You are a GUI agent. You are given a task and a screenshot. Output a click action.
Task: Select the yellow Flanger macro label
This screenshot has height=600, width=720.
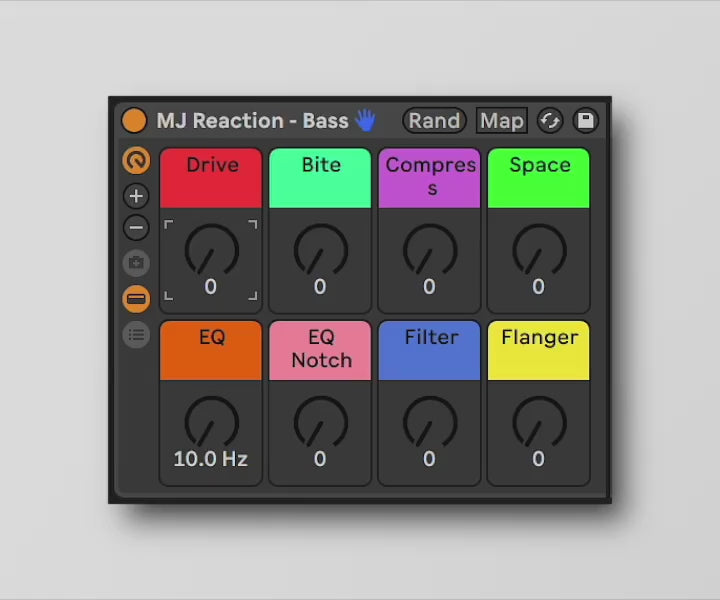pos(539,351)
